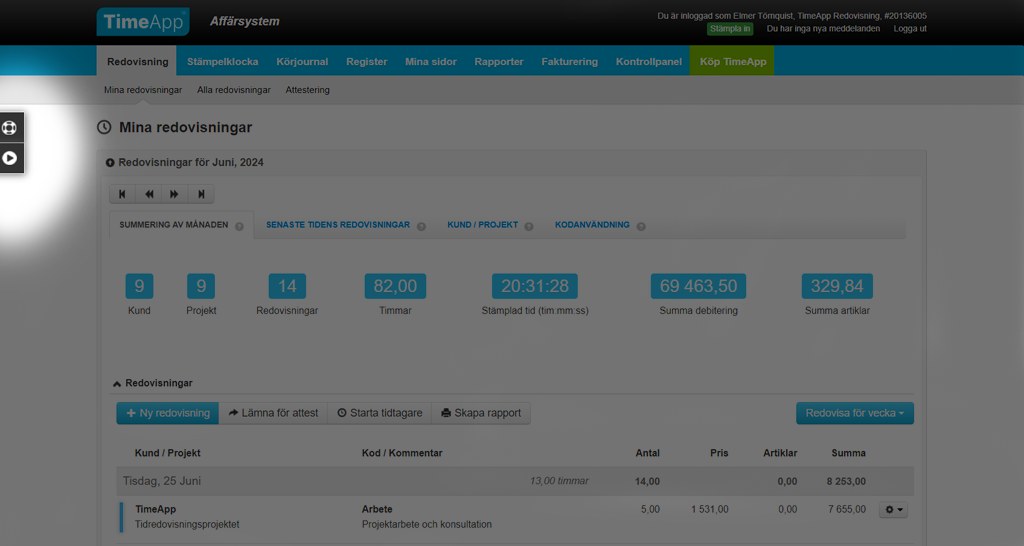
Task: Click the Logga ut link
Action: [910, 29]
